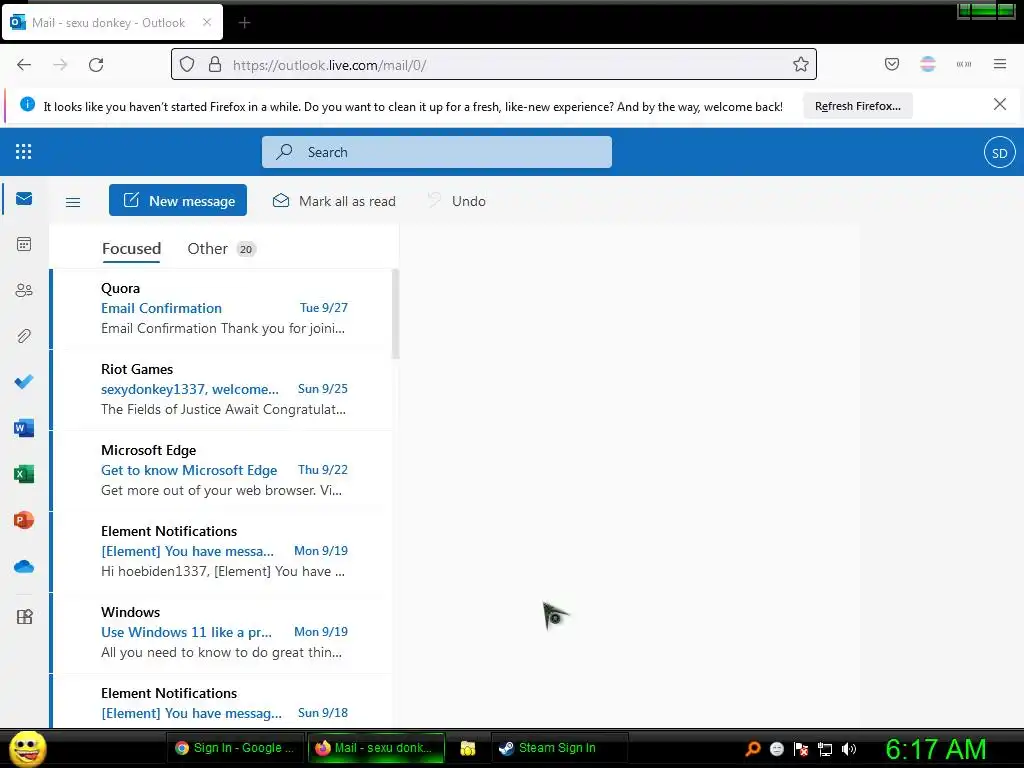
Task: Save page to Pocket icon
Action: pyautogui.click(x=892, y=64)
